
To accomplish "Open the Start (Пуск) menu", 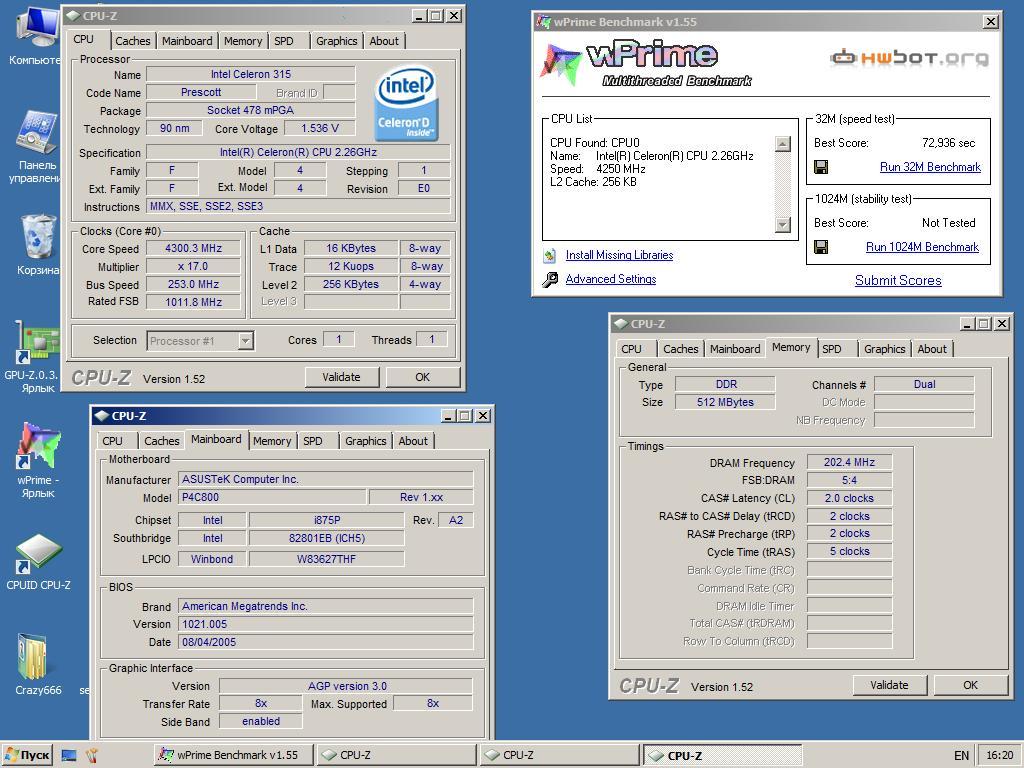I will tap(27, 755).
